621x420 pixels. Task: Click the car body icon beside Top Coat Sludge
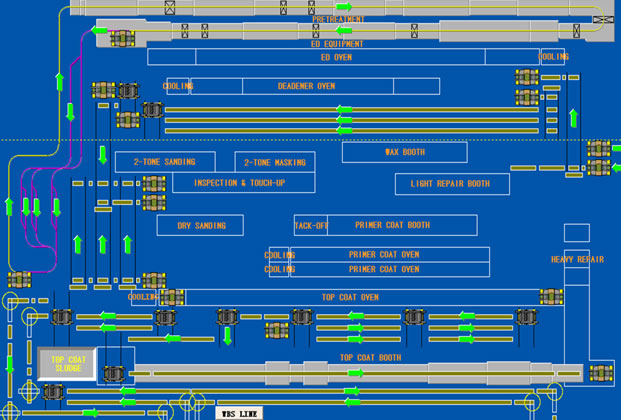(x=113, y=373)
